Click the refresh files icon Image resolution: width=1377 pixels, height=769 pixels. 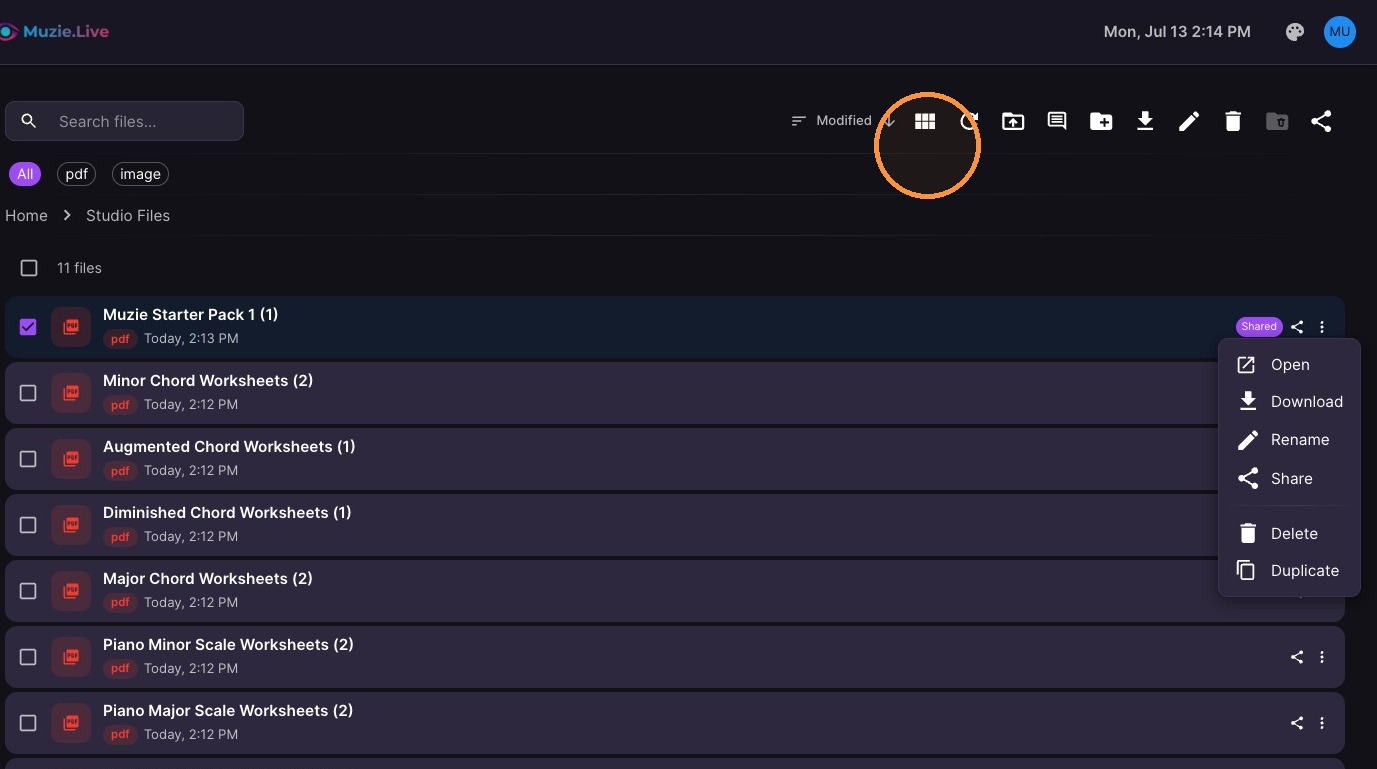coord(969,121)
